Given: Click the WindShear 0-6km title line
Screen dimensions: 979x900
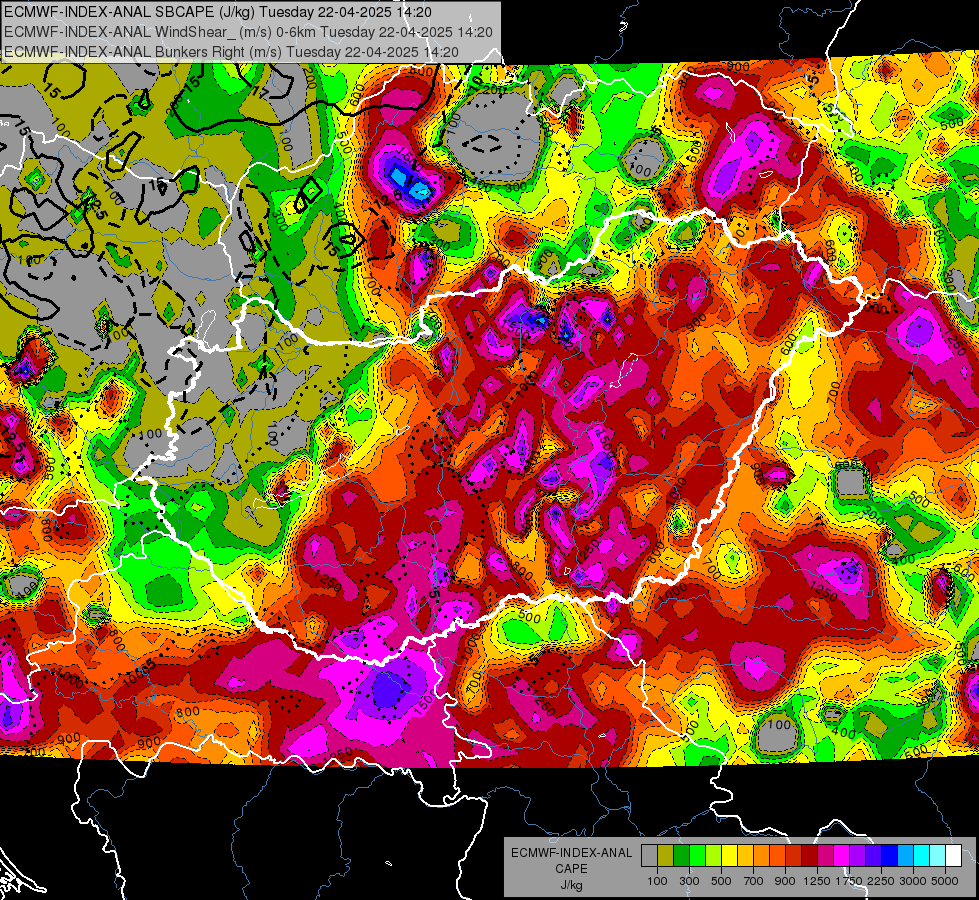Looking at the screenshot, I should tap(248, 32).
